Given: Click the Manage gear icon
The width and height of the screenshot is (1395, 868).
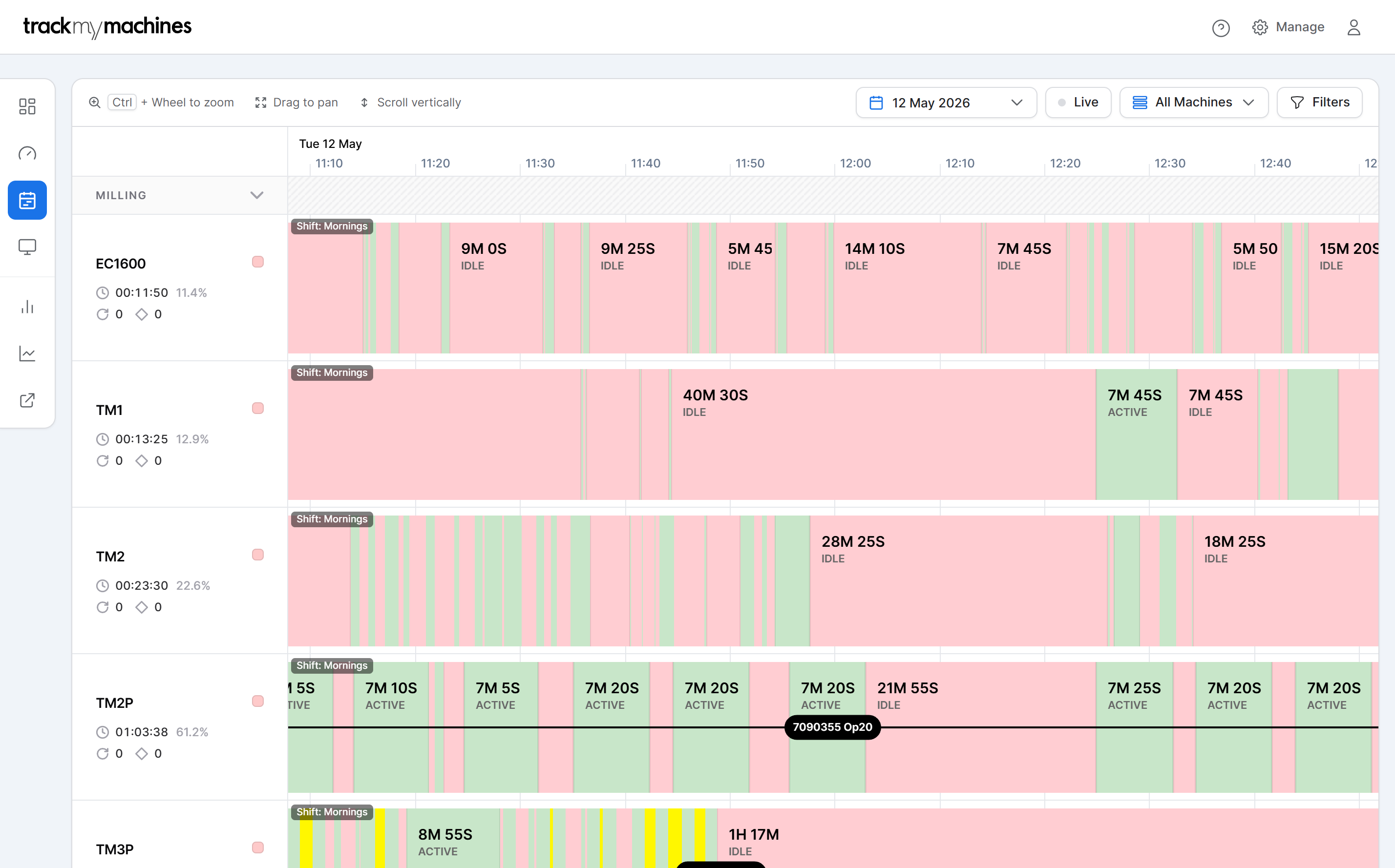Looking at the screenshot, I should tap(1260, 27).
